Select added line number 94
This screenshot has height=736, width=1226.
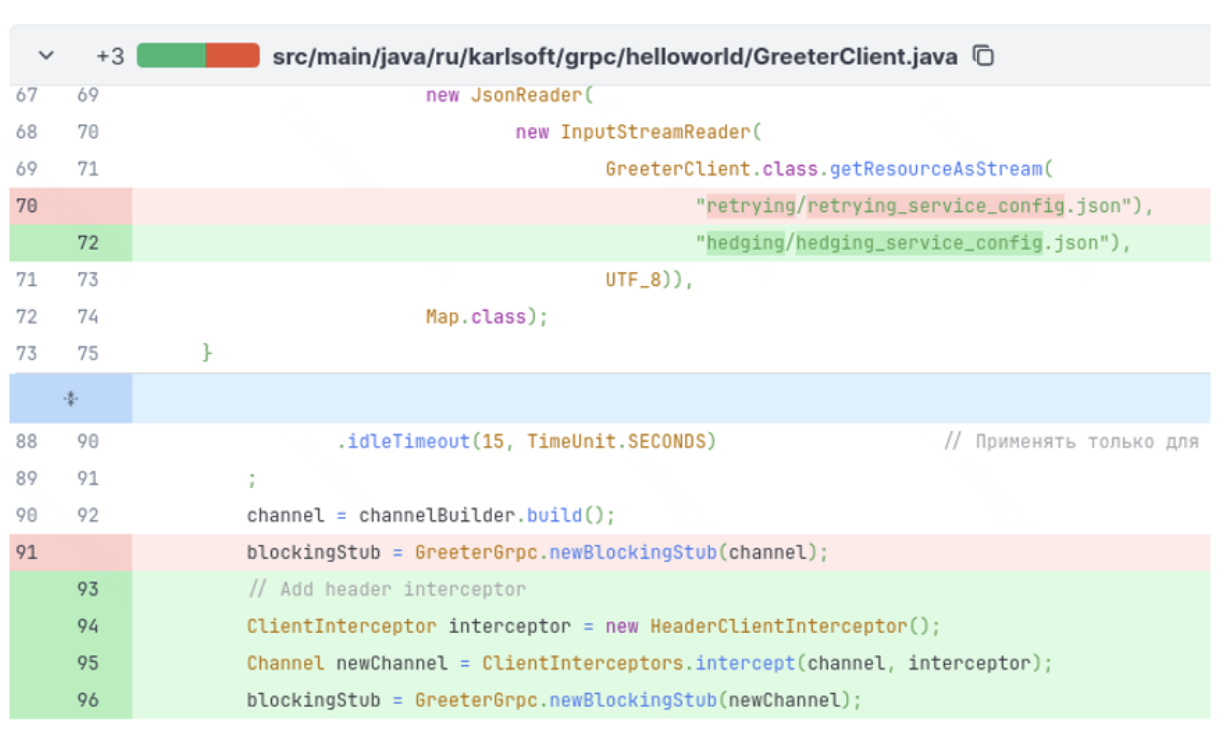pyautogui.click(x=88, y=626)
